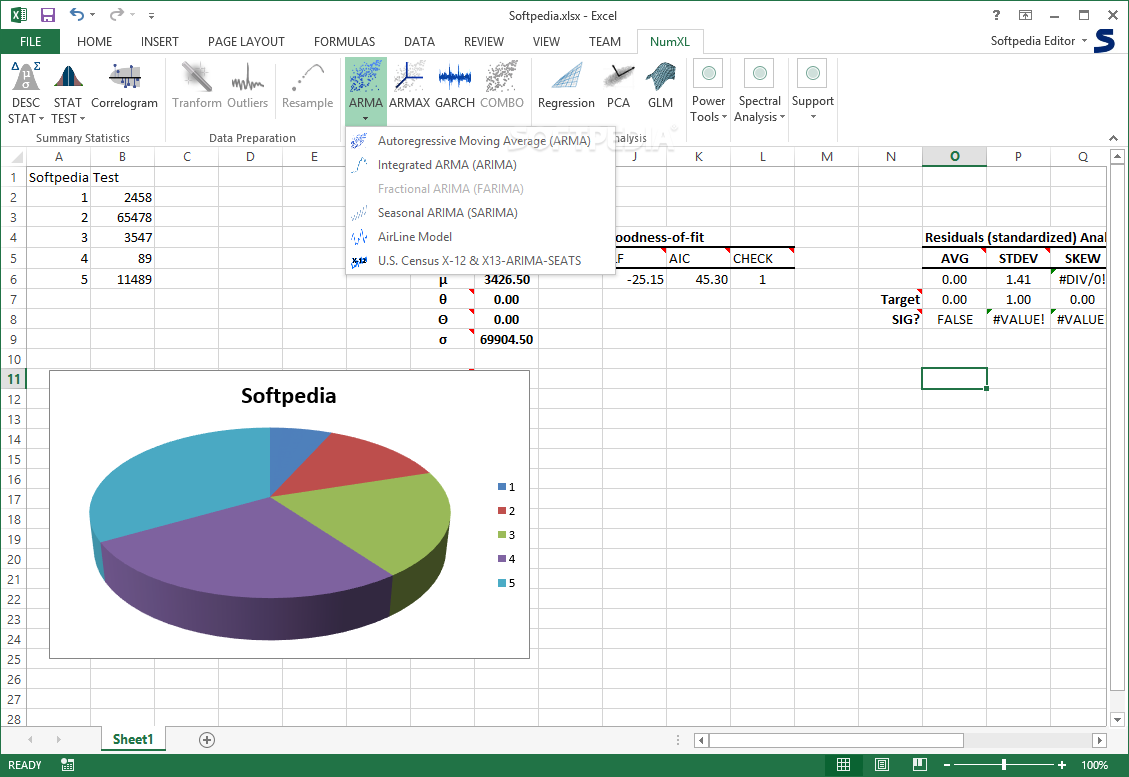1129x777 pixels.
Task: Switch to Page Break Preview in status bar
Action: tap(919, 765)
